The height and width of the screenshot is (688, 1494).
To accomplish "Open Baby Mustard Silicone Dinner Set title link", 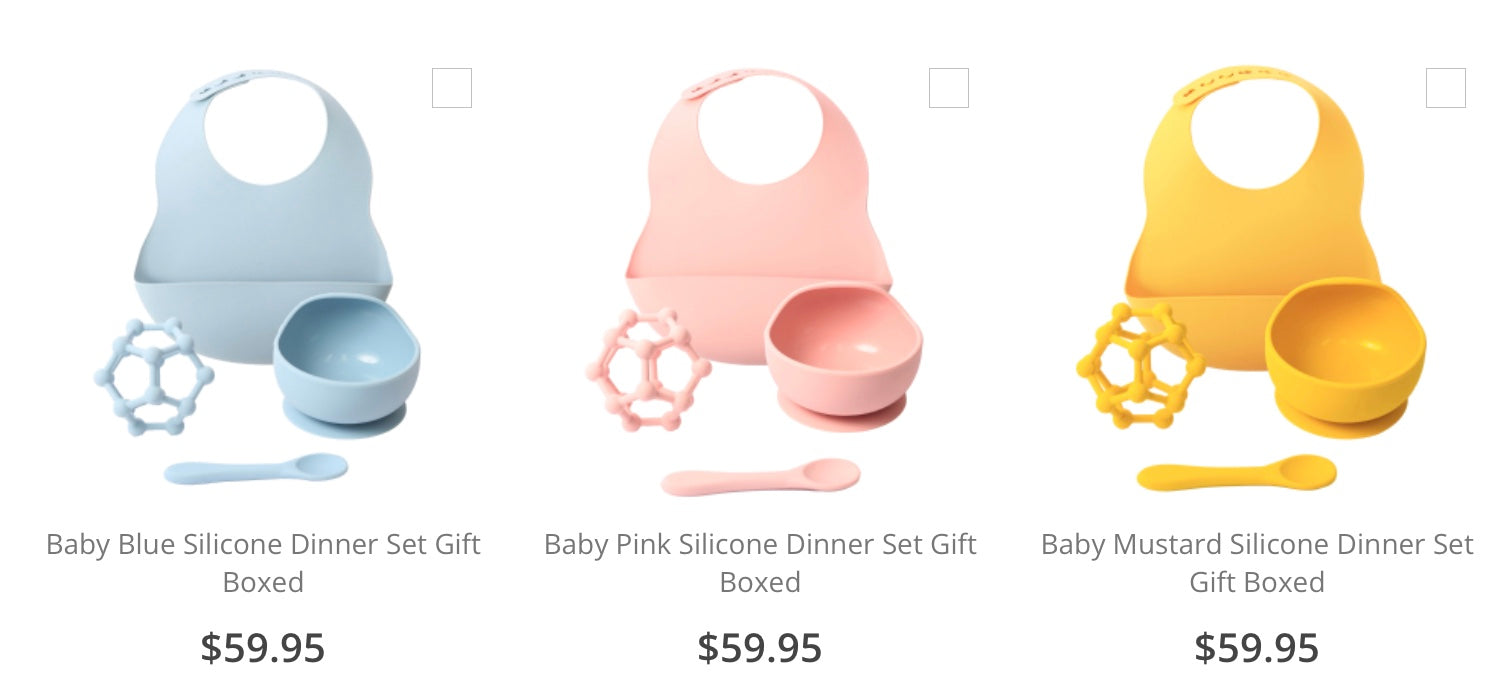I will [x=1257, y=563].
